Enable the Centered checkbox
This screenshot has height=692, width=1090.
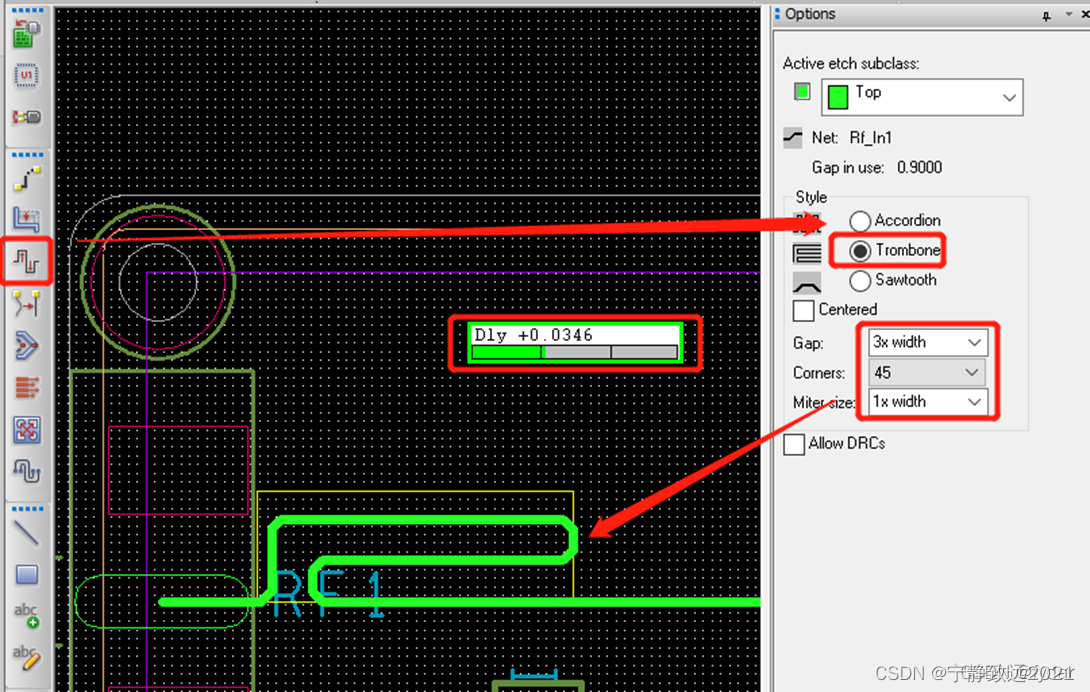pos(804,310)
